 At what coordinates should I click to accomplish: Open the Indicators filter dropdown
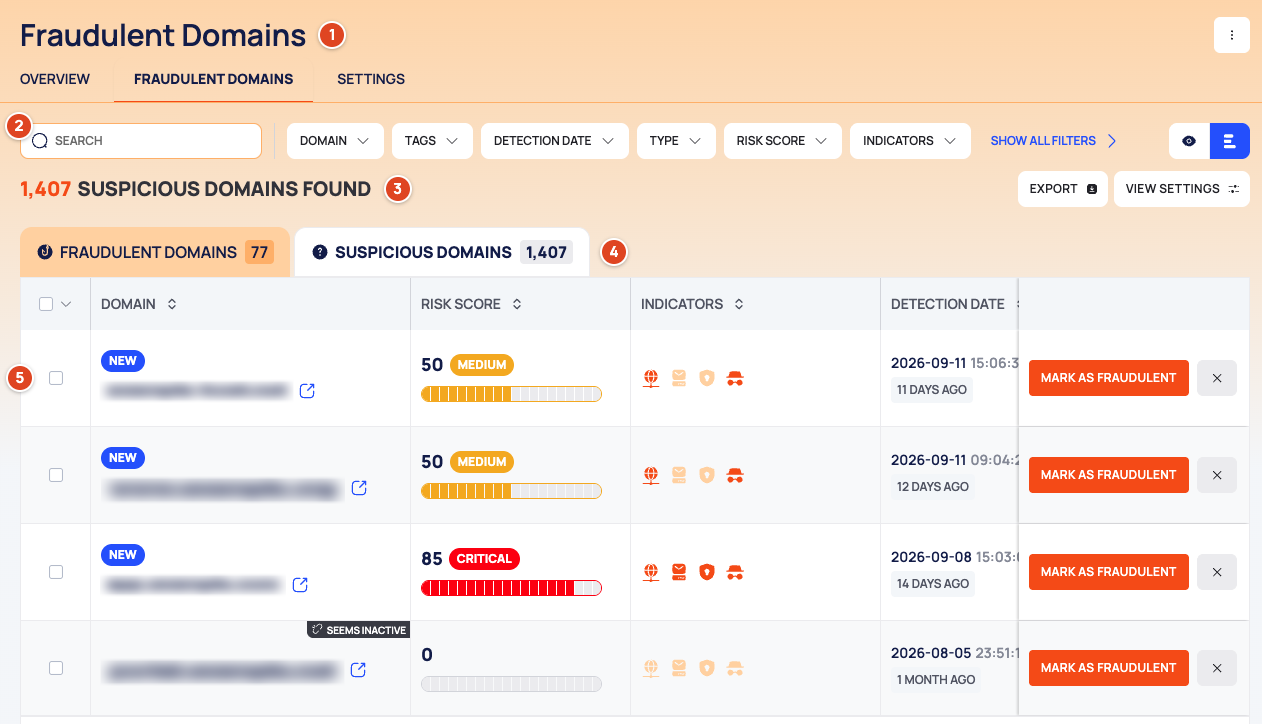[910, 141]
